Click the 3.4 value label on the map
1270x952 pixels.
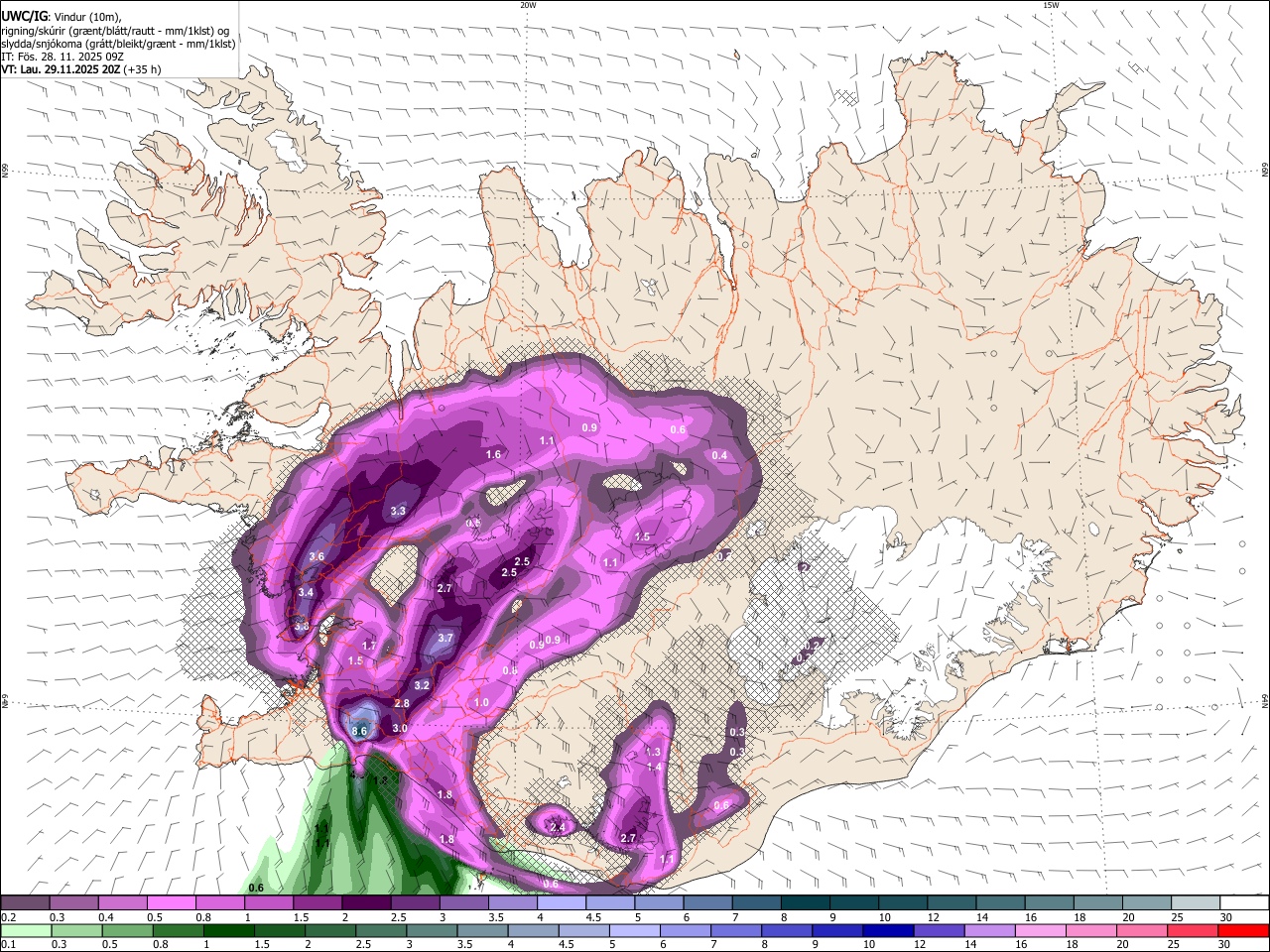(306, 592)
